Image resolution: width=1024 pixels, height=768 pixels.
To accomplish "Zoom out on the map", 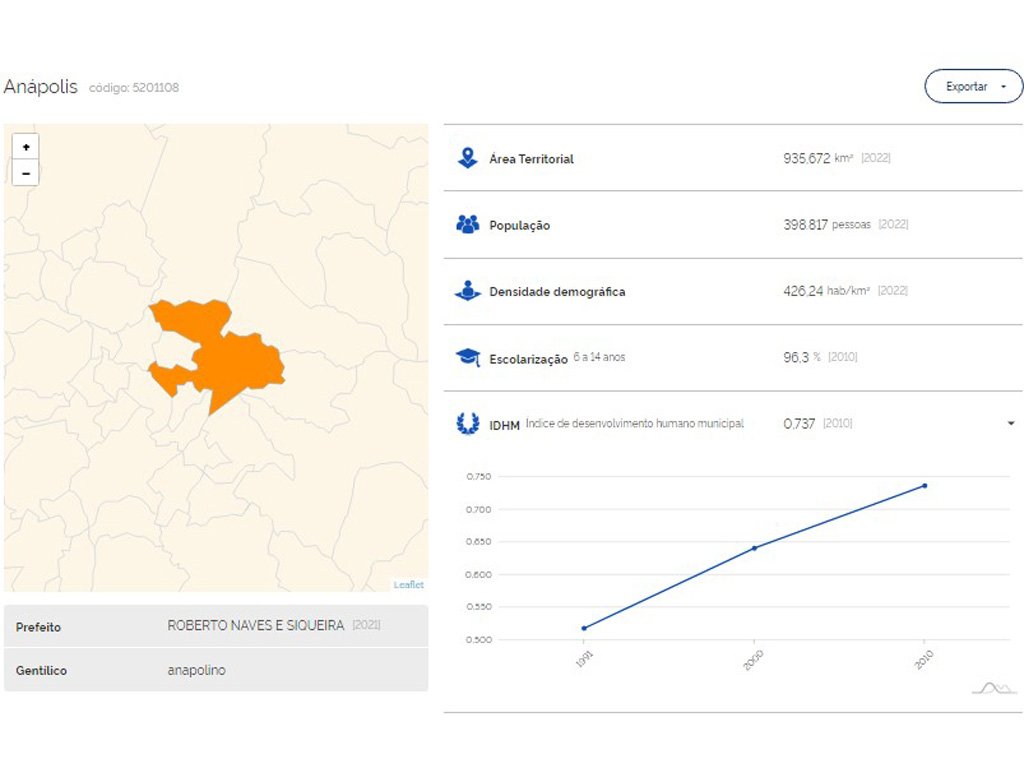I will tap(26, 173).
